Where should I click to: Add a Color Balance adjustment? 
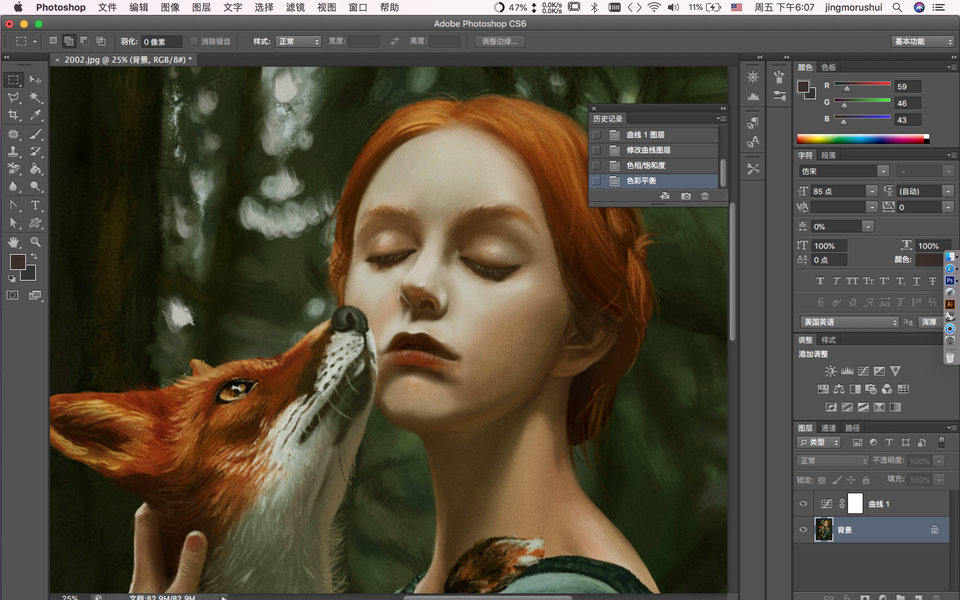tap(839, 389)
